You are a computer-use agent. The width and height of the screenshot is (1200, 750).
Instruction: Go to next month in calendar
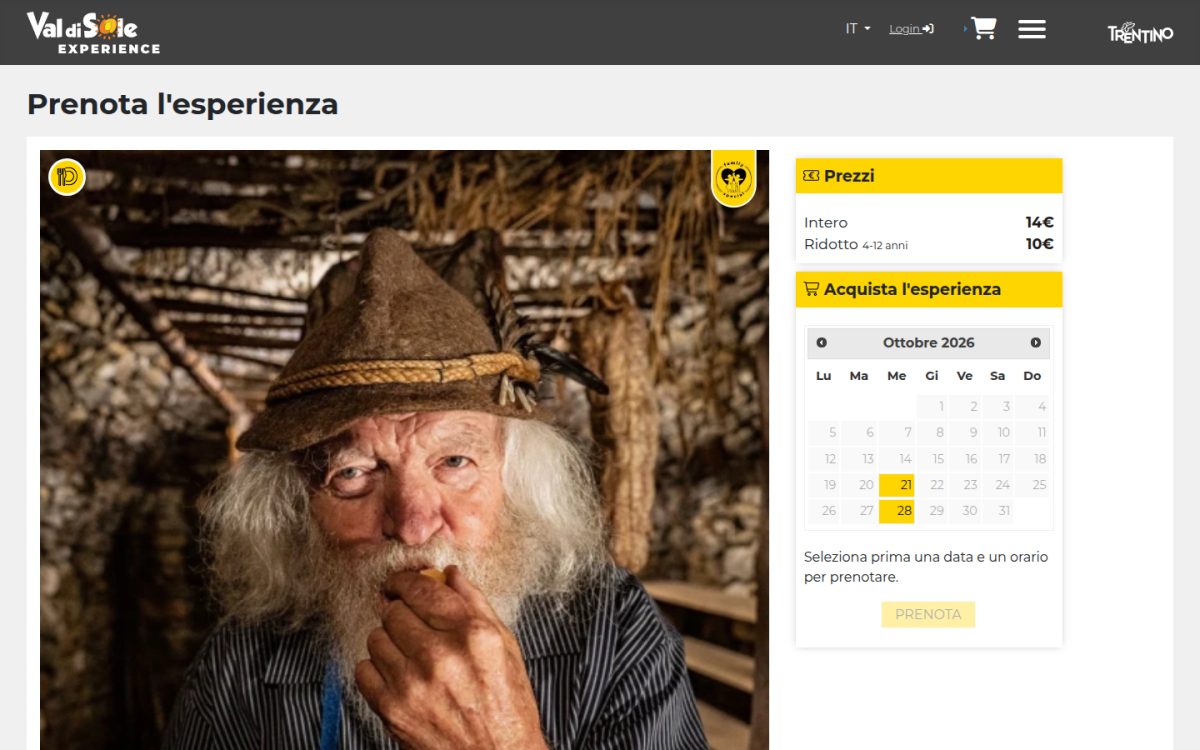[x=1036, y=343]
